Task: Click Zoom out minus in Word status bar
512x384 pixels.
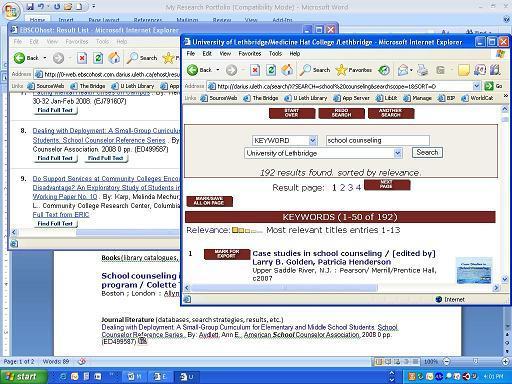Action: (x=447, y=361)
